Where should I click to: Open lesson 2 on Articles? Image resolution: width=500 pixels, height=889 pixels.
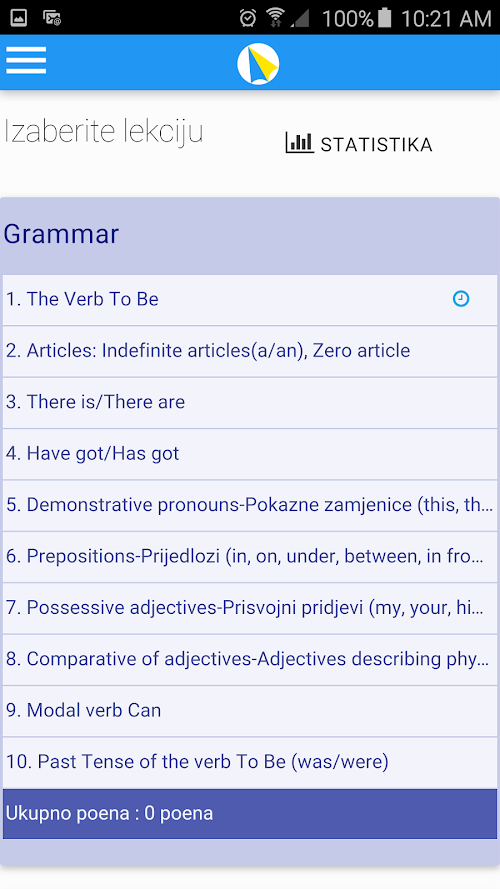pyautogui.click(x=250, y=352)
